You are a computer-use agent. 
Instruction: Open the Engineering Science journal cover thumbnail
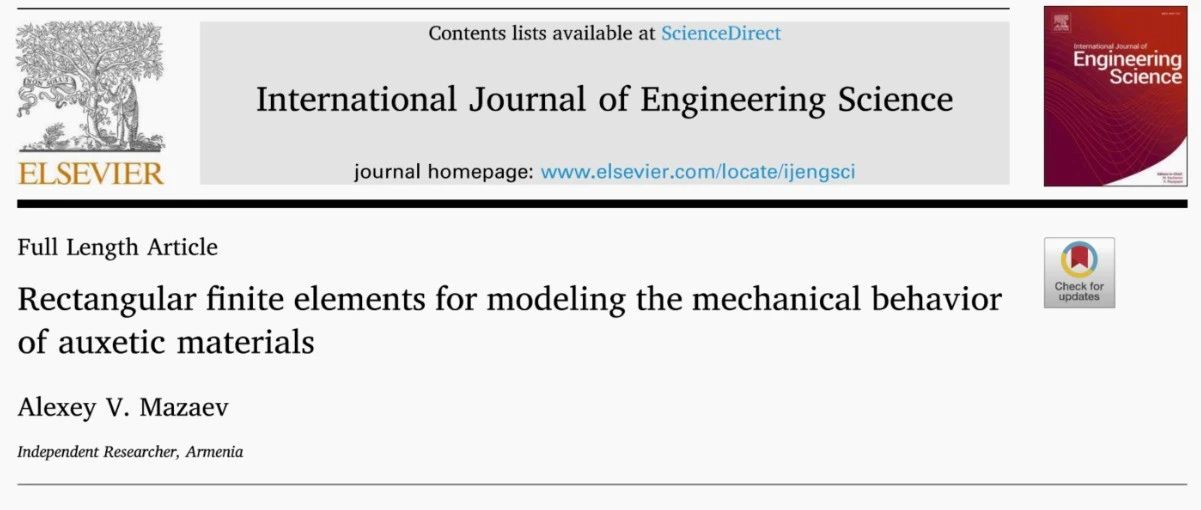click(x=1114, y=96)
